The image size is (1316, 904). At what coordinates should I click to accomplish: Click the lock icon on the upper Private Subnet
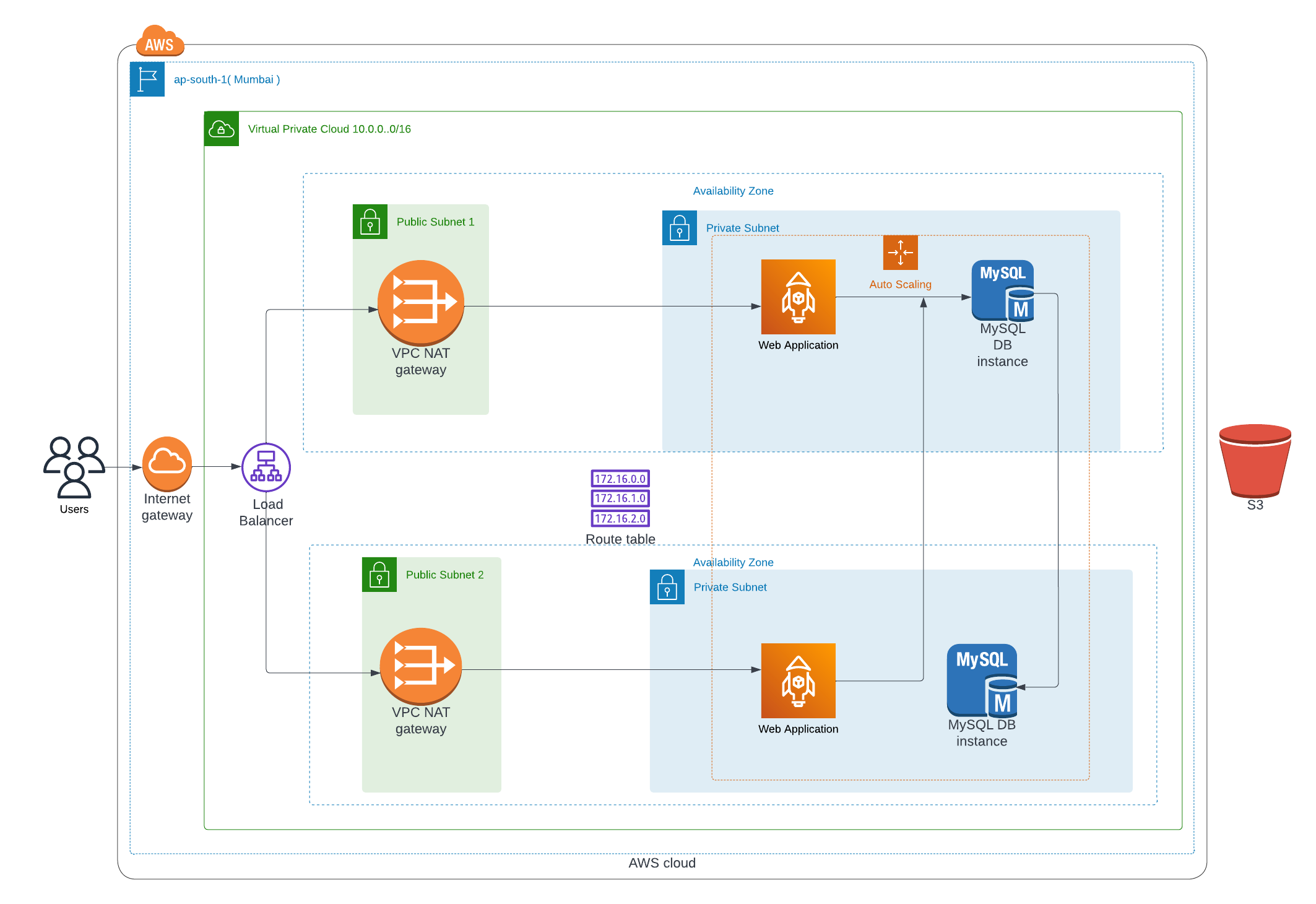tap(679, 228)
